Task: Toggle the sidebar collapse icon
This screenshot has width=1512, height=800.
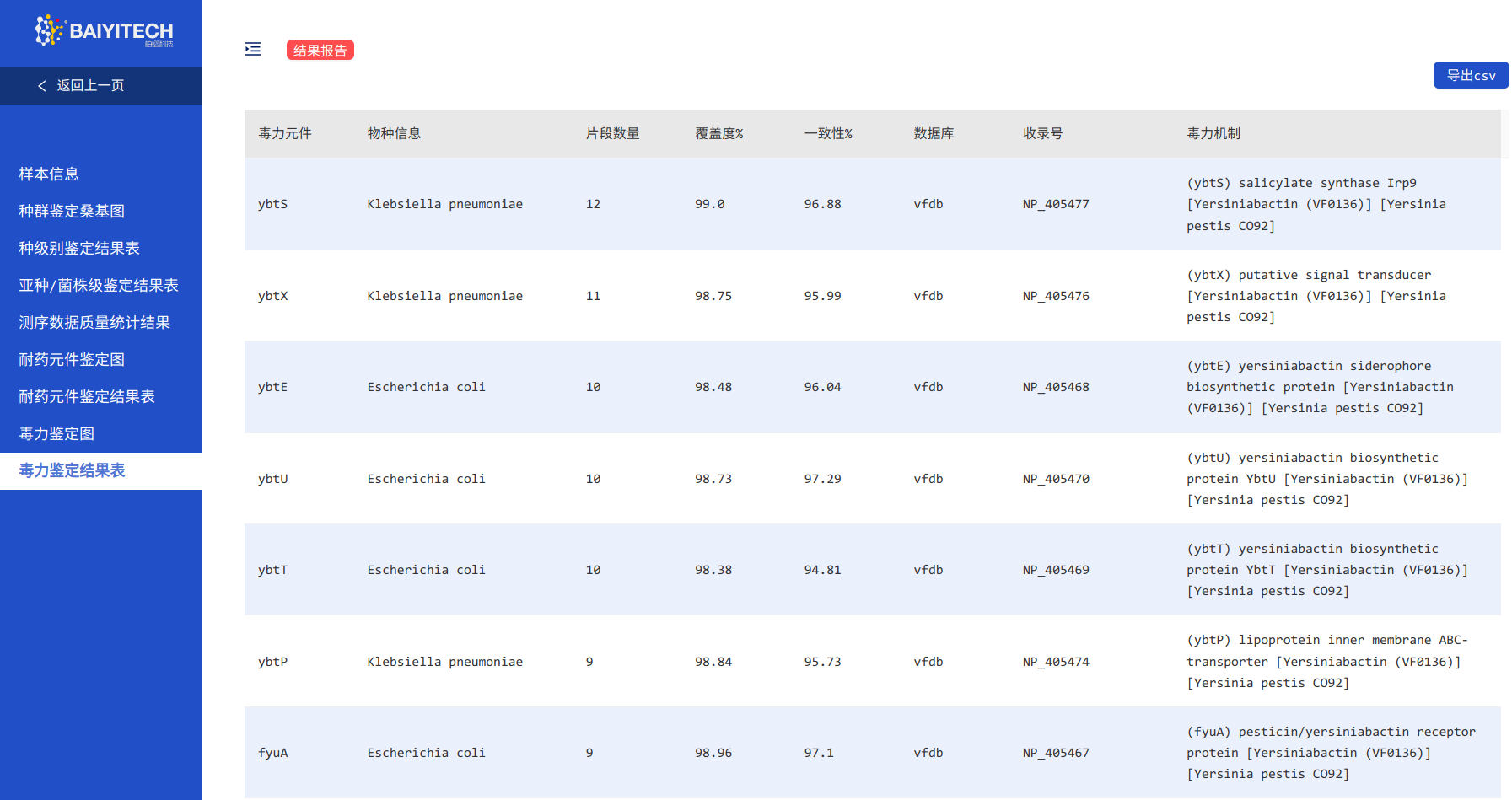Action: [x=253, y=49]
